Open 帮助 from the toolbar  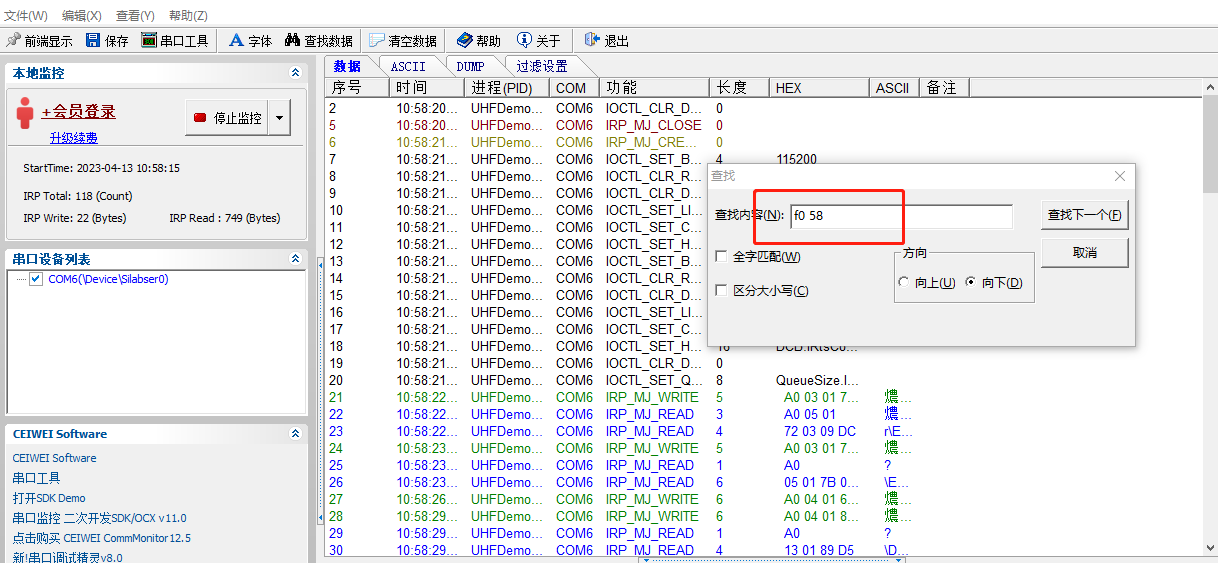coord(479,41)
